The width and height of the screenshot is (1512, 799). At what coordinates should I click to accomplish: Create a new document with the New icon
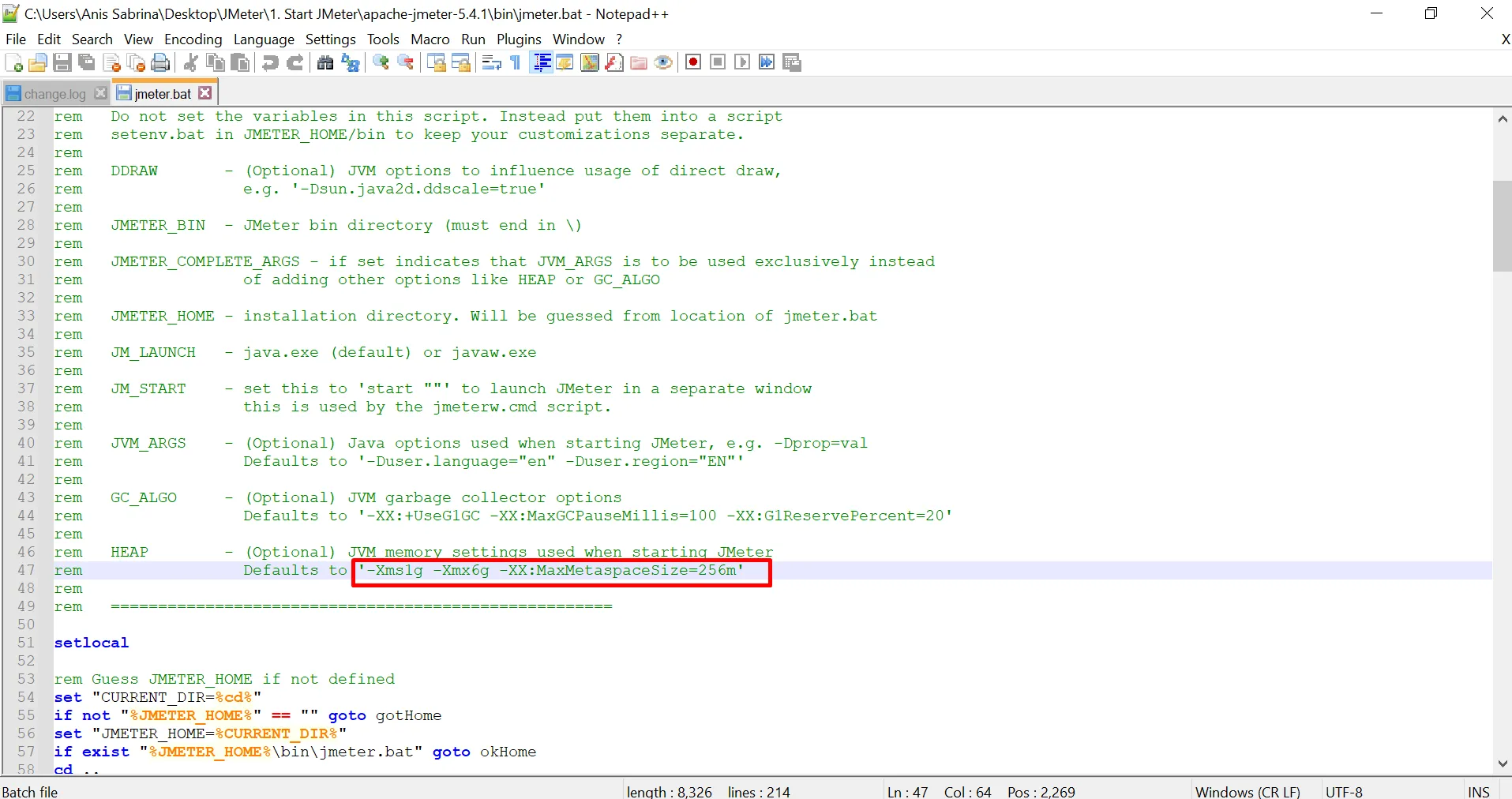point(13,62)
